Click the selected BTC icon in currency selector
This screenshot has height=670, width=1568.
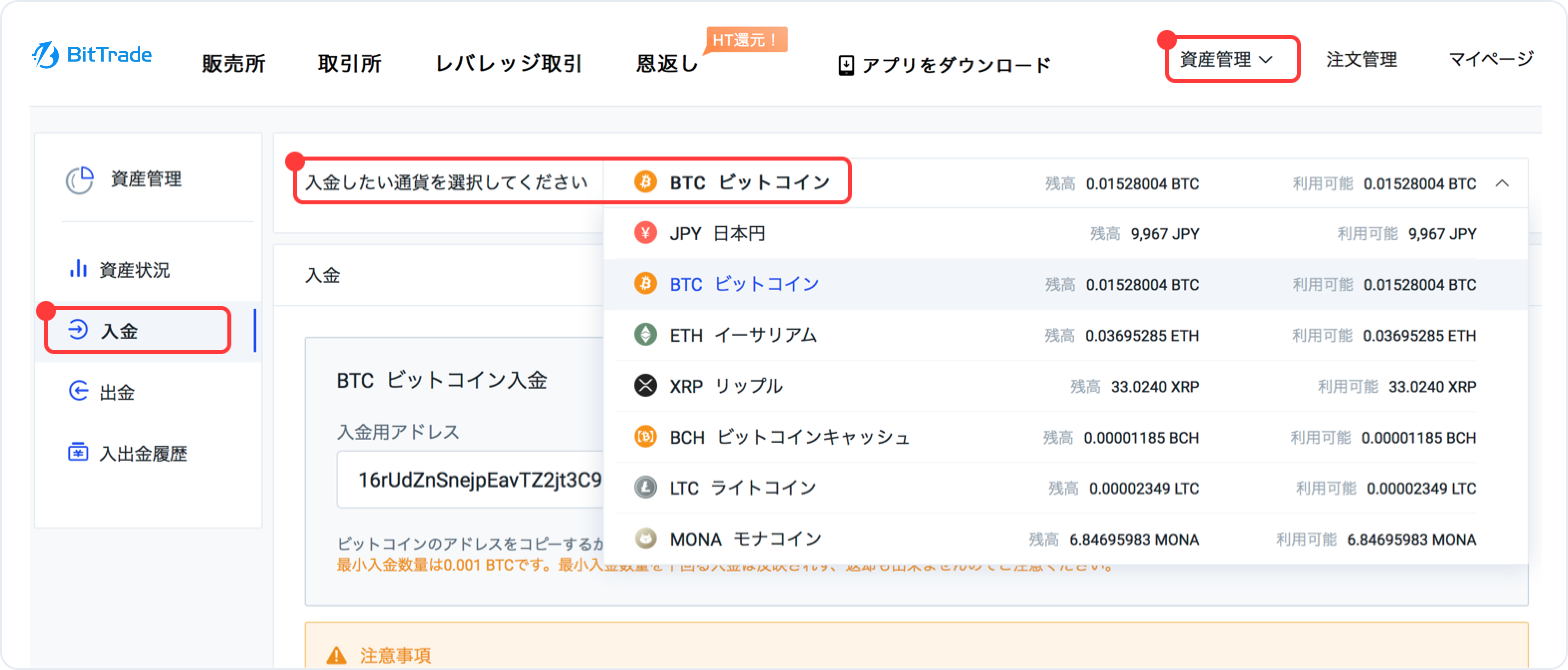pos(645,181)
